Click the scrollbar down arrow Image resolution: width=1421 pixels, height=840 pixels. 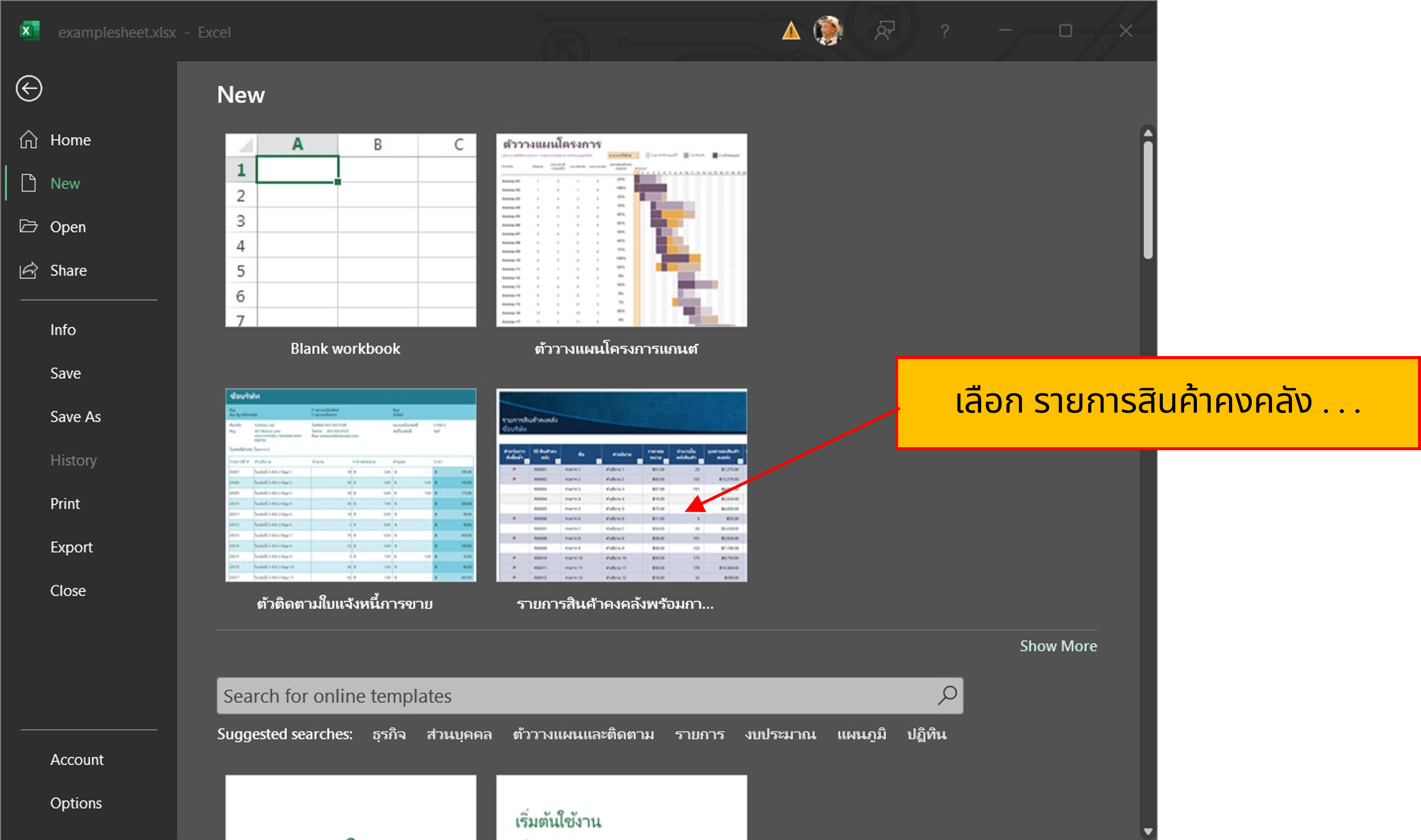[x=1148, y=832]
